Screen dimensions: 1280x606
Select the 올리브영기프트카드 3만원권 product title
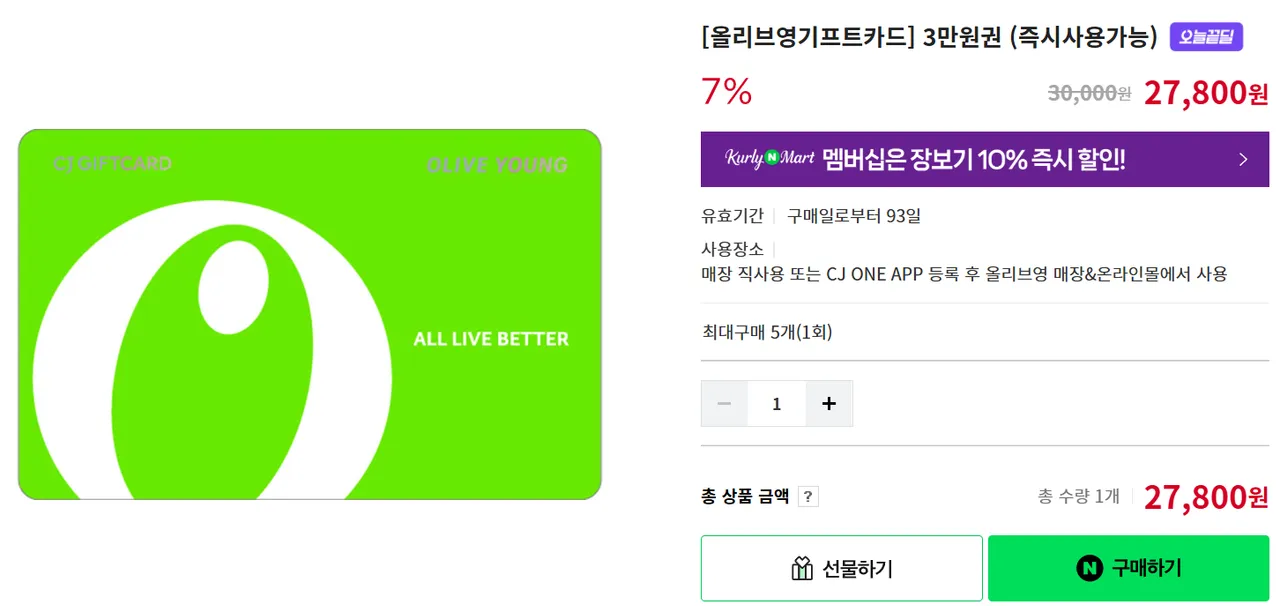click(931, 38)
